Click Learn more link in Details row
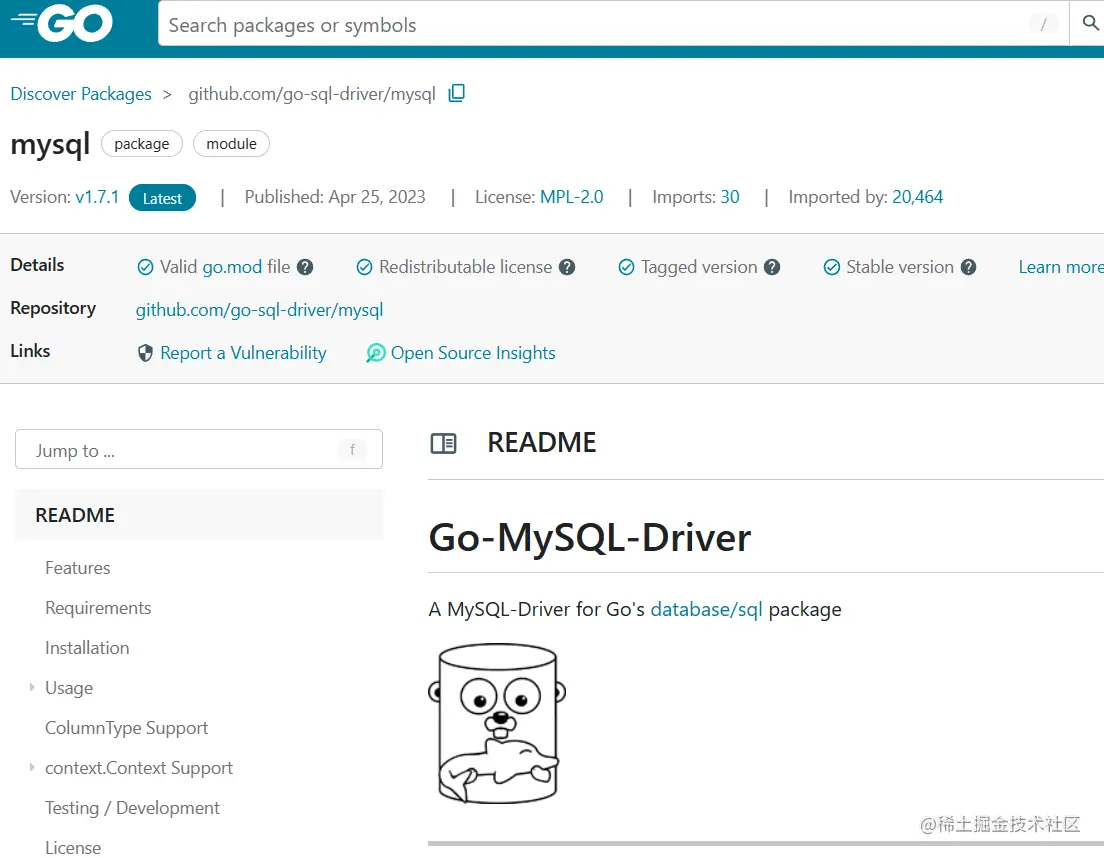The height and width of the screenshot is (858, 1104). pyautogui.click(x=1060, y=267)
